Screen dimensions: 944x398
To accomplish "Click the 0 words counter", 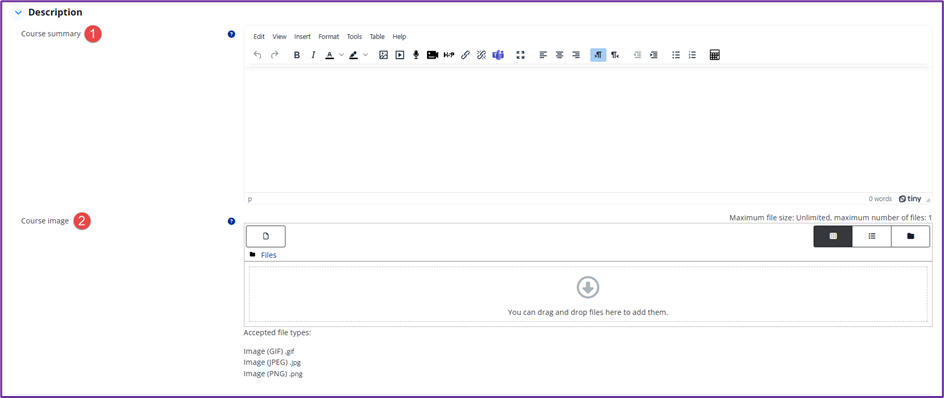I will tap(880, 199).
